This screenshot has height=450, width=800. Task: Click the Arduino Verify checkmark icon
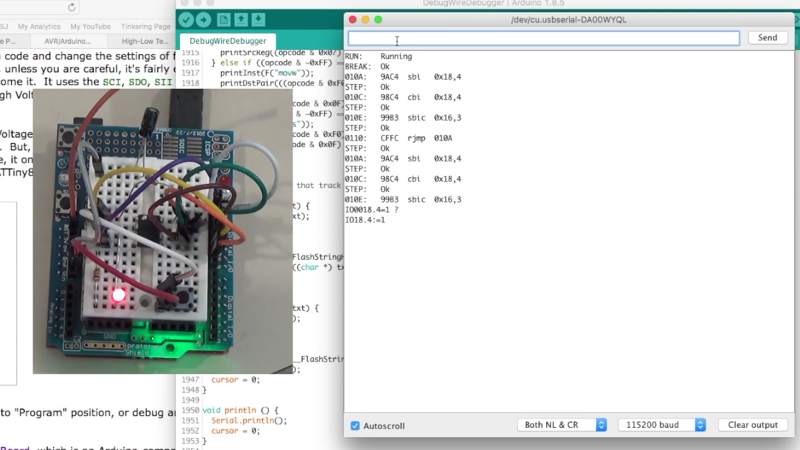[x=186, y=20]
